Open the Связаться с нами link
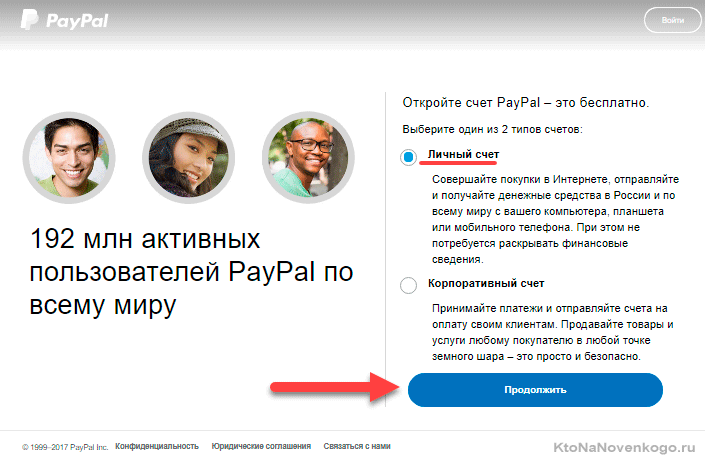The height and width of the screenshot is (460, 705). [357, 446]
